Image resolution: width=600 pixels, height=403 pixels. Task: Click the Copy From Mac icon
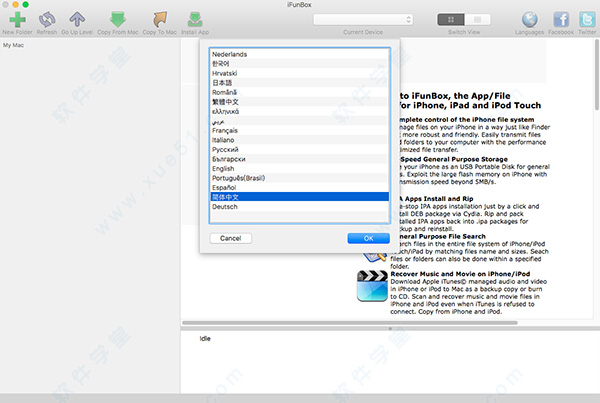[118, 18]
